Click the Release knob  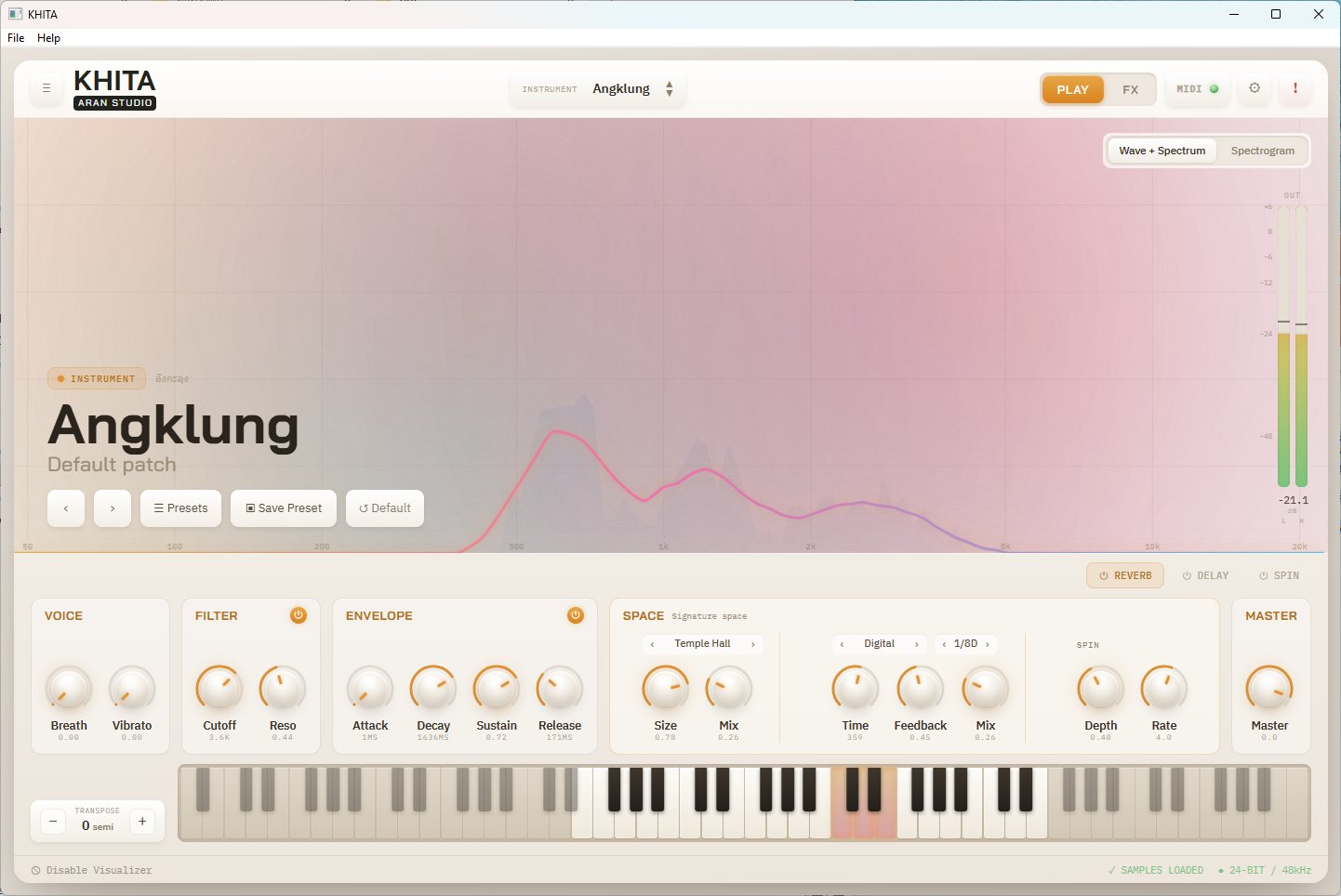point(560,689)
